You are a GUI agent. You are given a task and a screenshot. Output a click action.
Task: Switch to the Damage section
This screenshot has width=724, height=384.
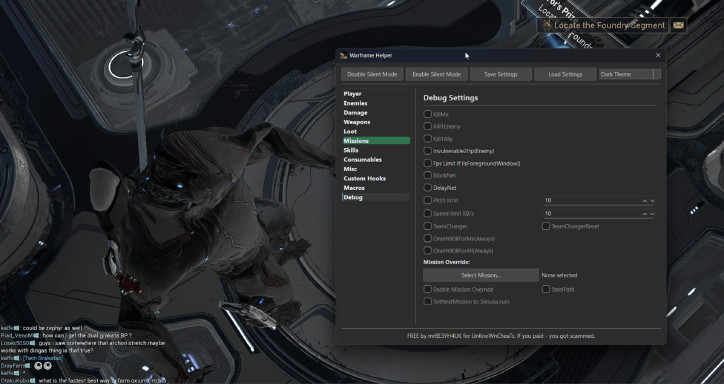(376, 113)
